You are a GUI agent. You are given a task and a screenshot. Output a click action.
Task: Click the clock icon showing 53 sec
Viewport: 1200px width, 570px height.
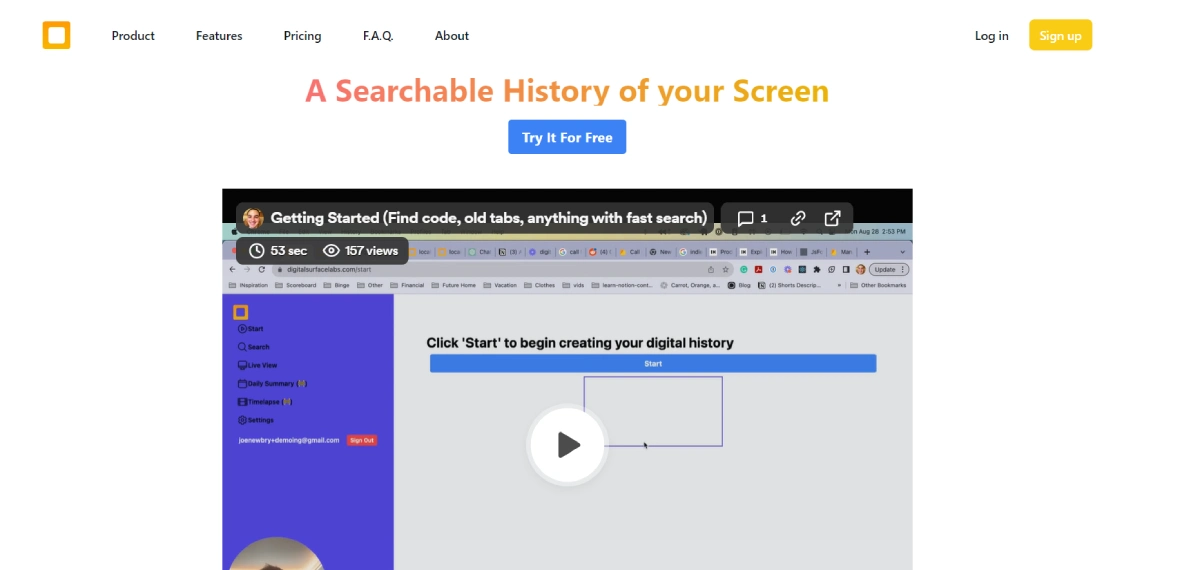pos(257,251)
